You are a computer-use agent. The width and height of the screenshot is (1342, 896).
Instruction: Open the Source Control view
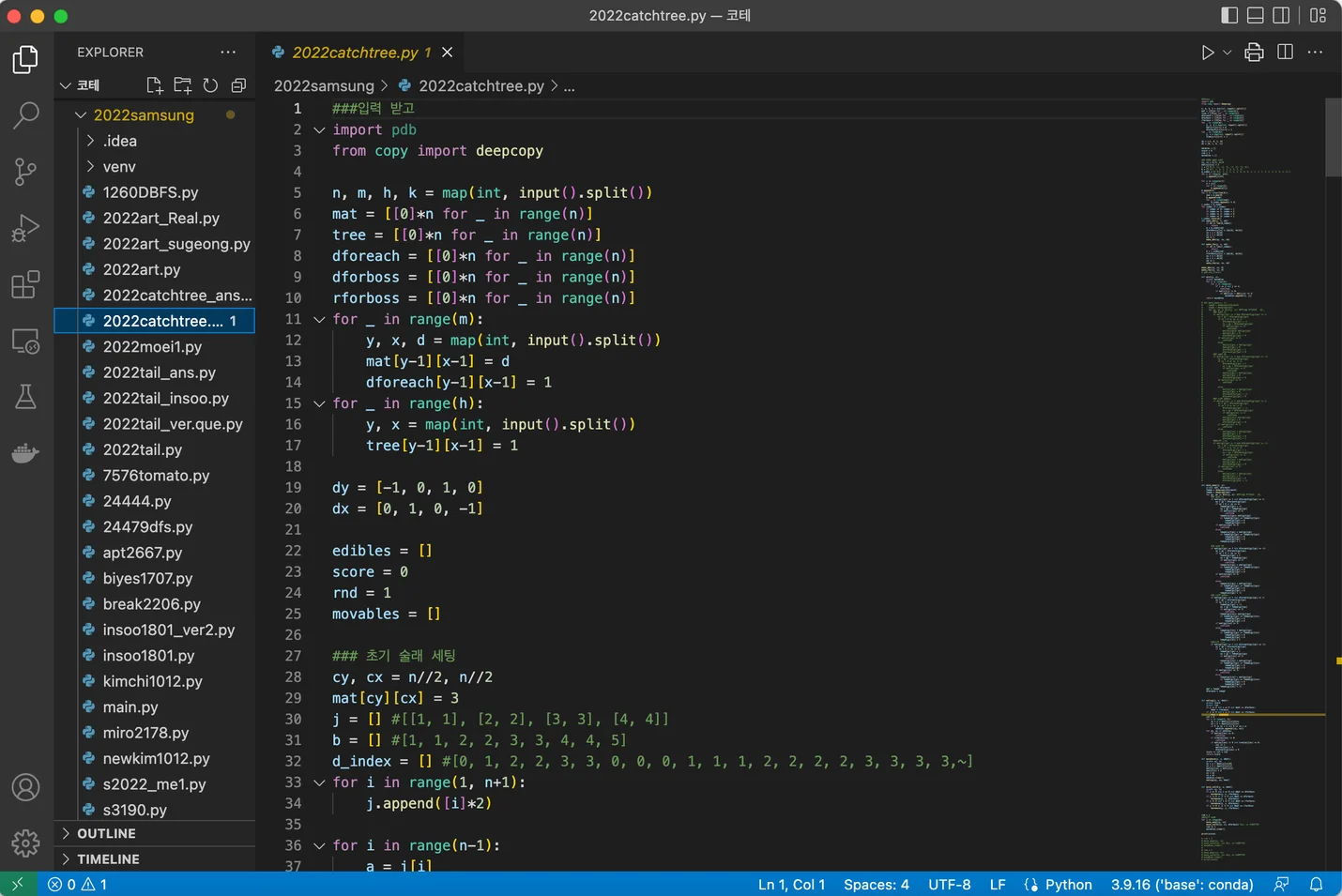[x=25, y=172]
